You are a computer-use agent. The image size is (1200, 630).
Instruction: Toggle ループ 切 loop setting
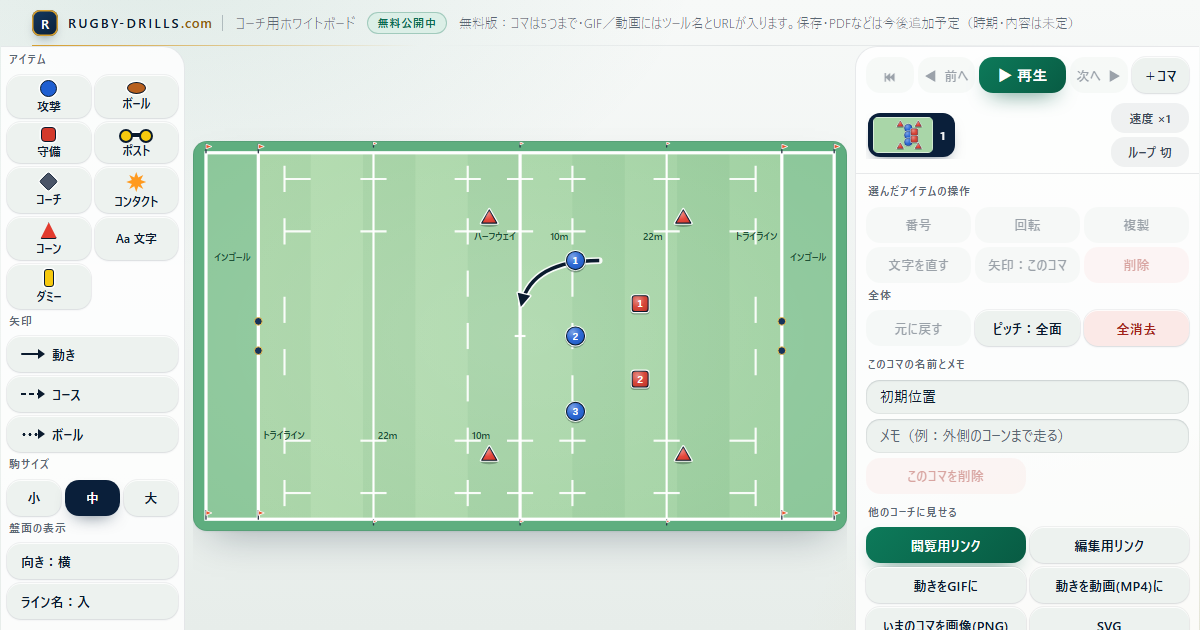[1150, 152]
